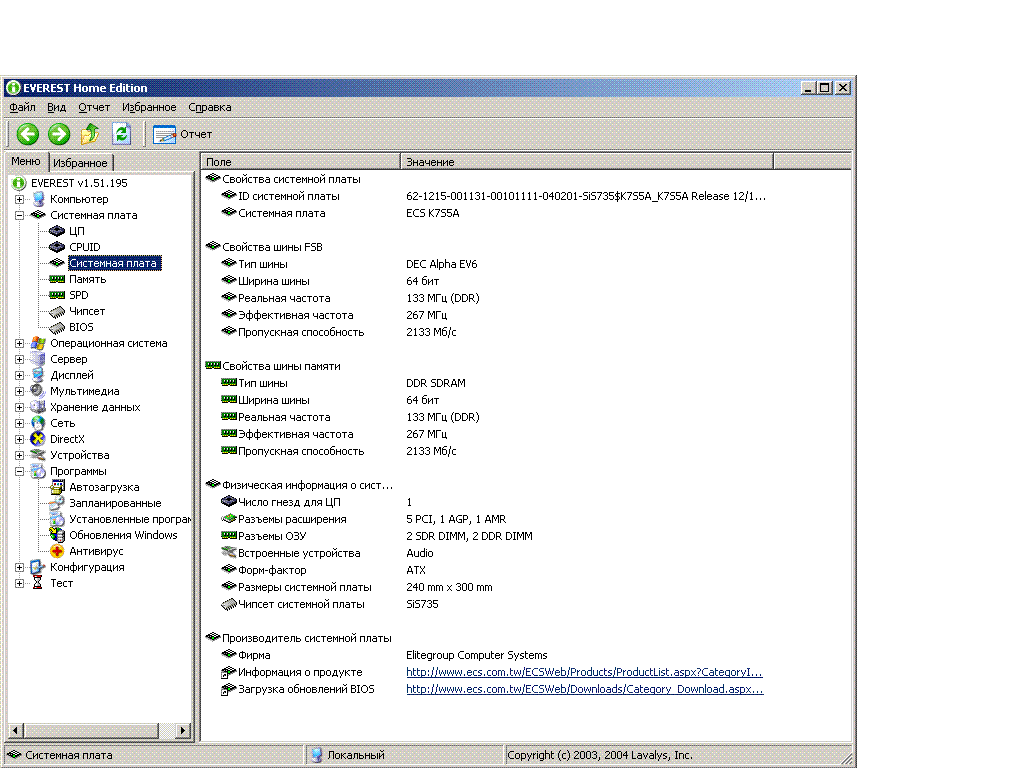Image resolution: width=1024 pixels, height=768 pixels.
Task: Click the Обновления Windows icon
Action: coord(57,535)
